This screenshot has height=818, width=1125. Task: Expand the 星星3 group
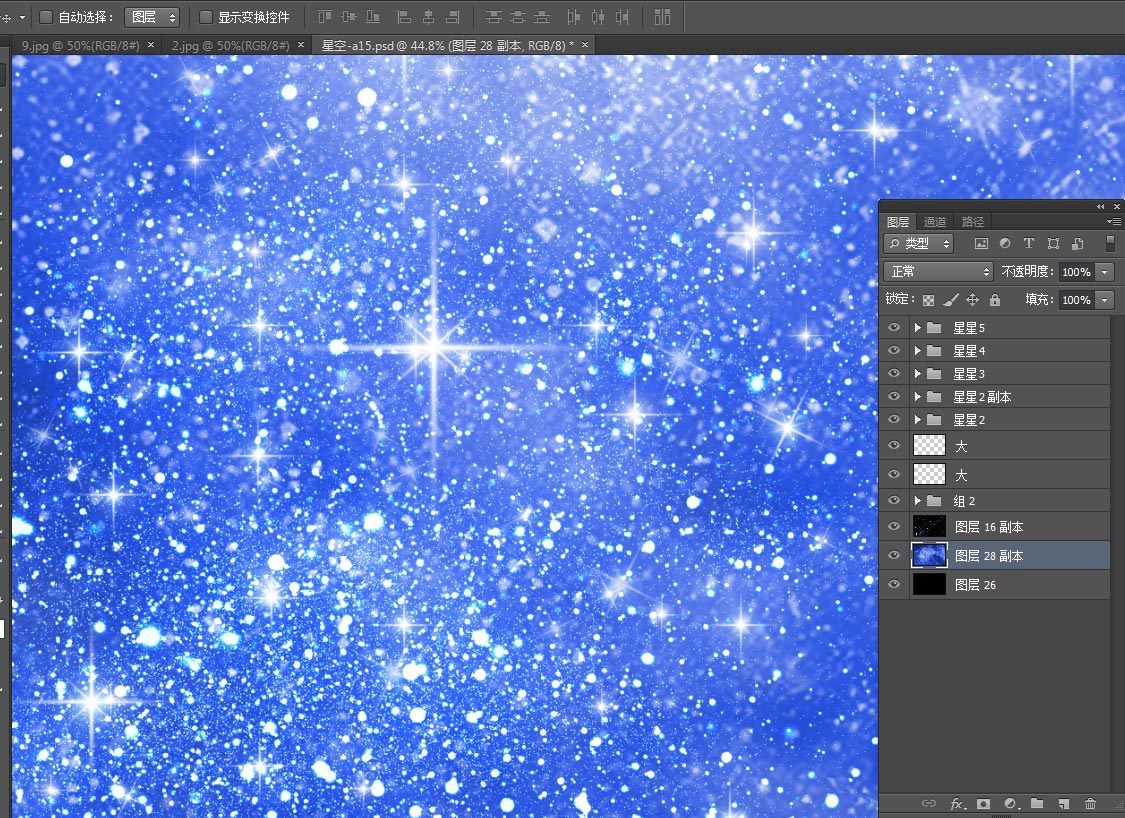pyautogui.click(x=917, y=373)
